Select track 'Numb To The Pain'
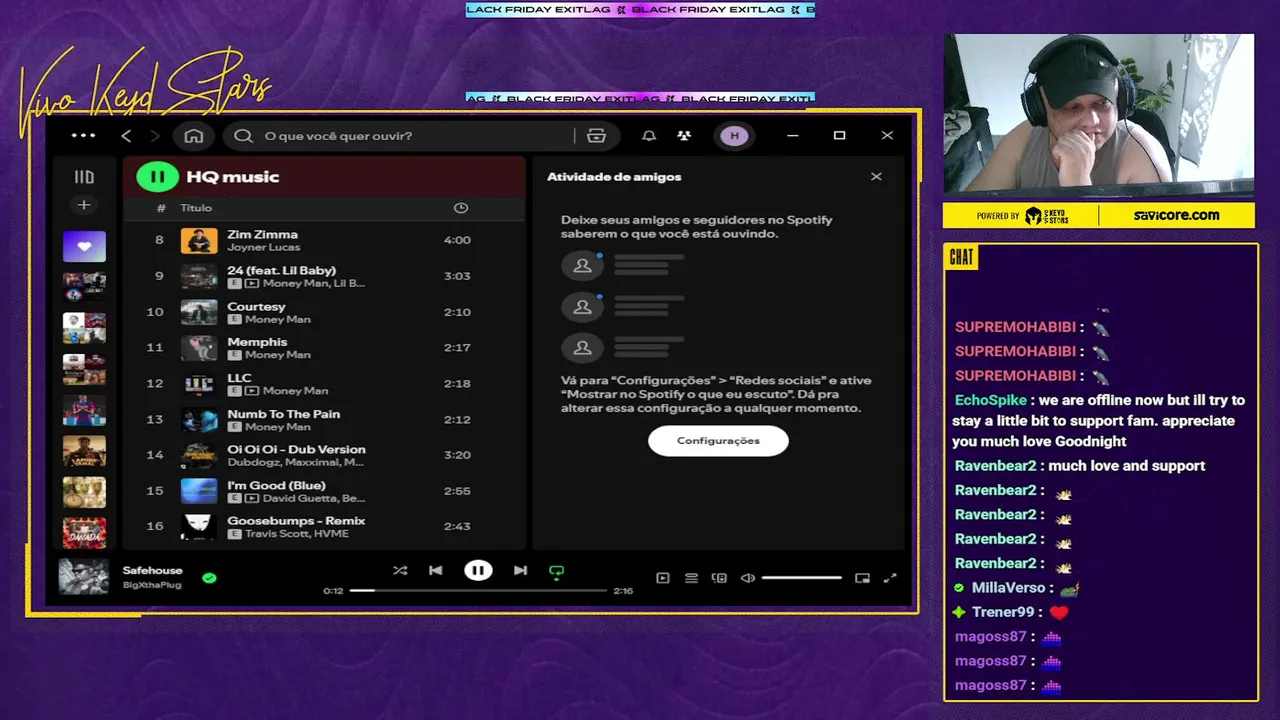The width and height of the screenshot is (1280, 720). (x=283, y=414)
